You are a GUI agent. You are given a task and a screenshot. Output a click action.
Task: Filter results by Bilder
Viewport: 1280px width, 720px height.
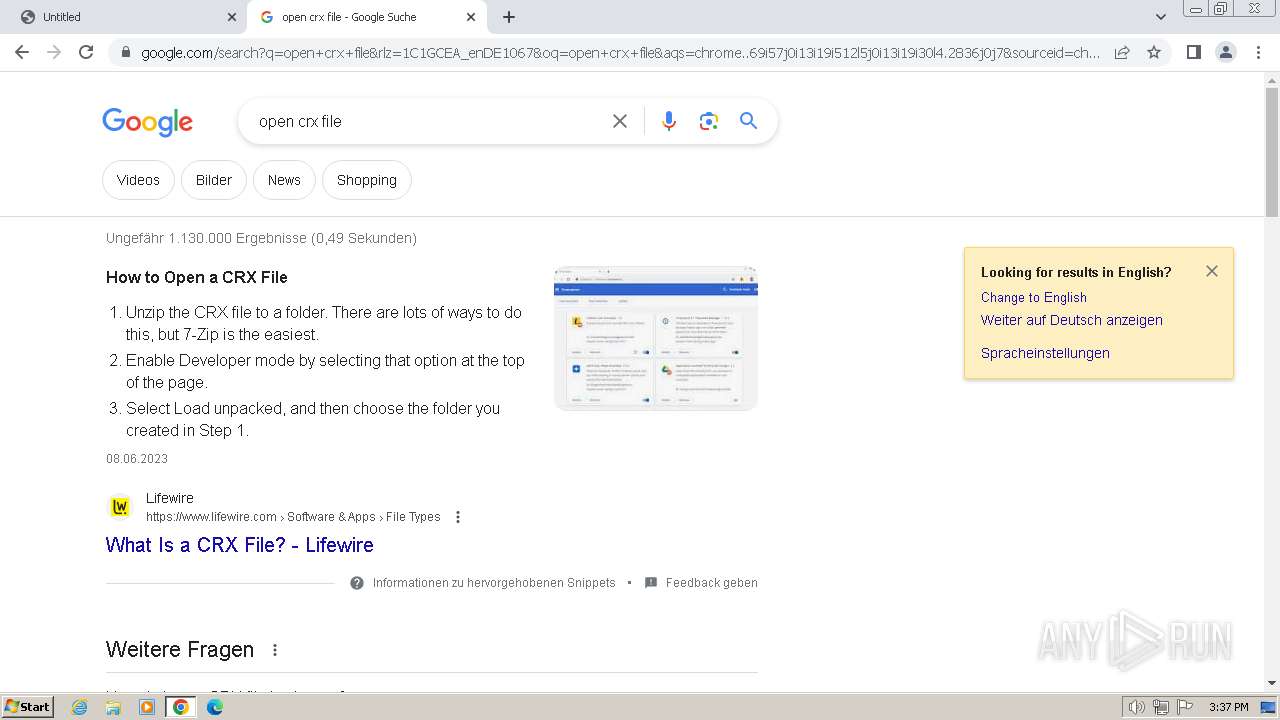pos(214,180)
